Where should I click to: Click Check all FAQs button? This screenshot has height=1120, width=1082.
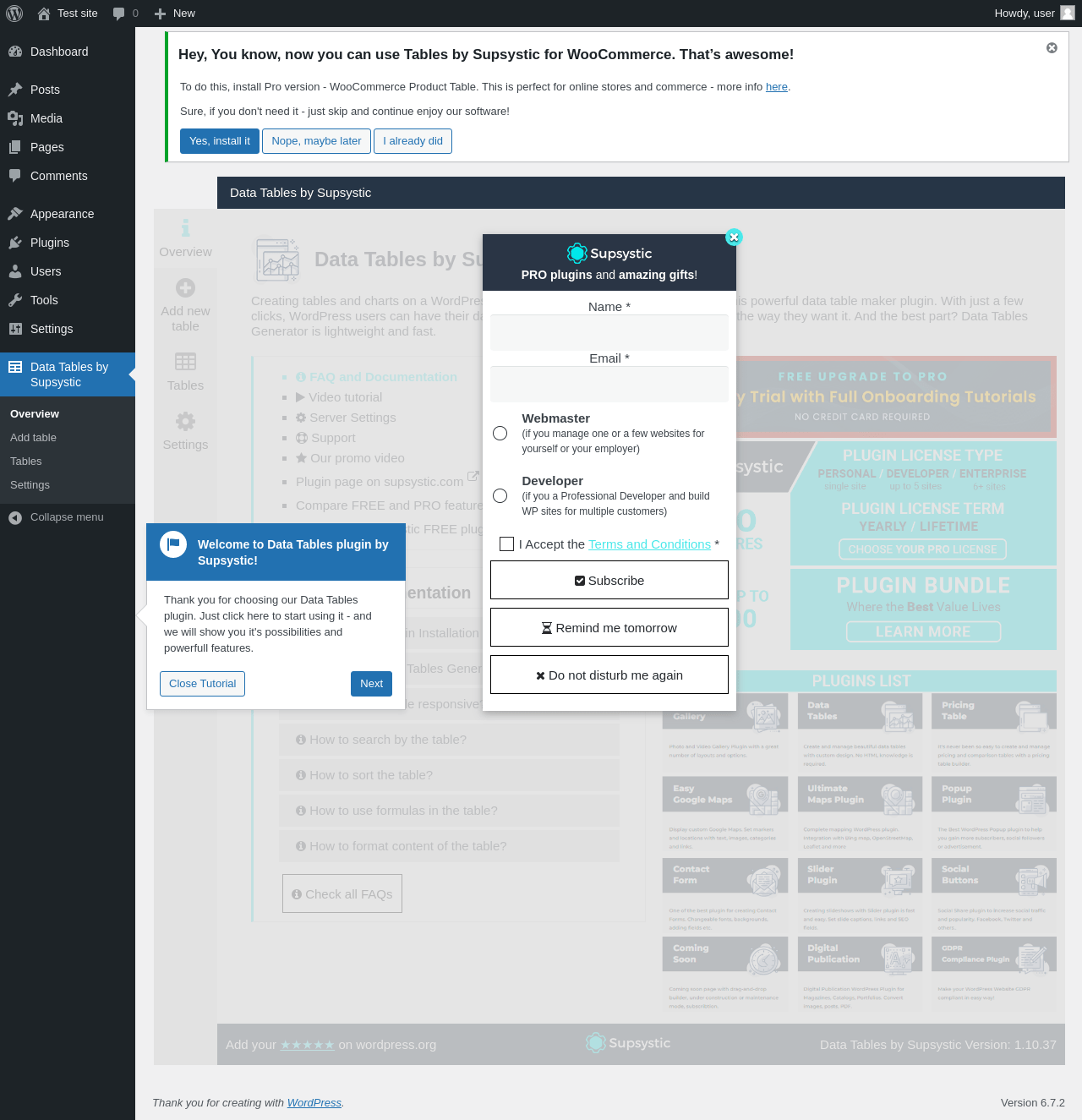(x=342, y=894)
